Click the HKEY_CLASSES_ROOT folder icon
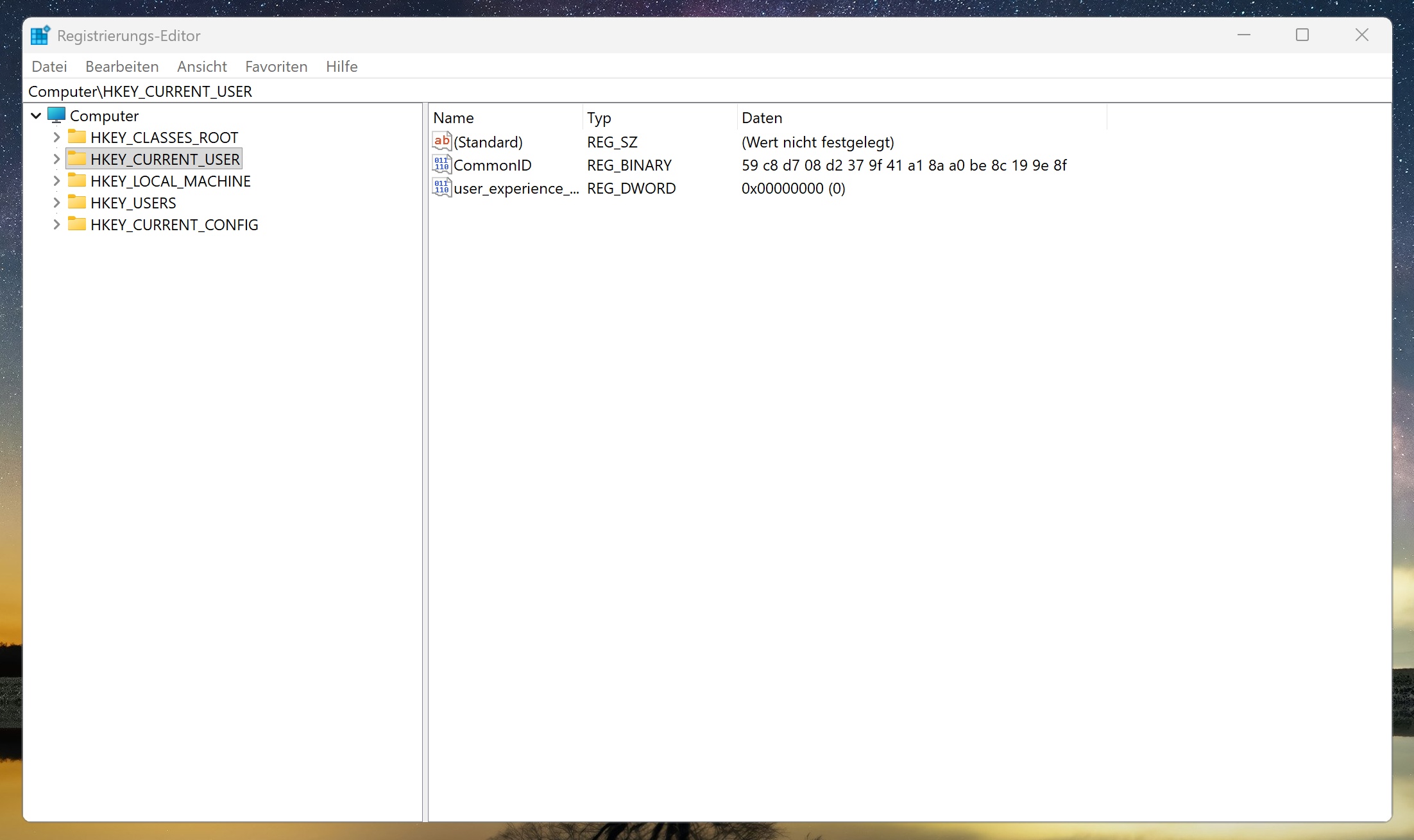Image resolution: width=1414 pixels, height=840 pixels. 77,137
